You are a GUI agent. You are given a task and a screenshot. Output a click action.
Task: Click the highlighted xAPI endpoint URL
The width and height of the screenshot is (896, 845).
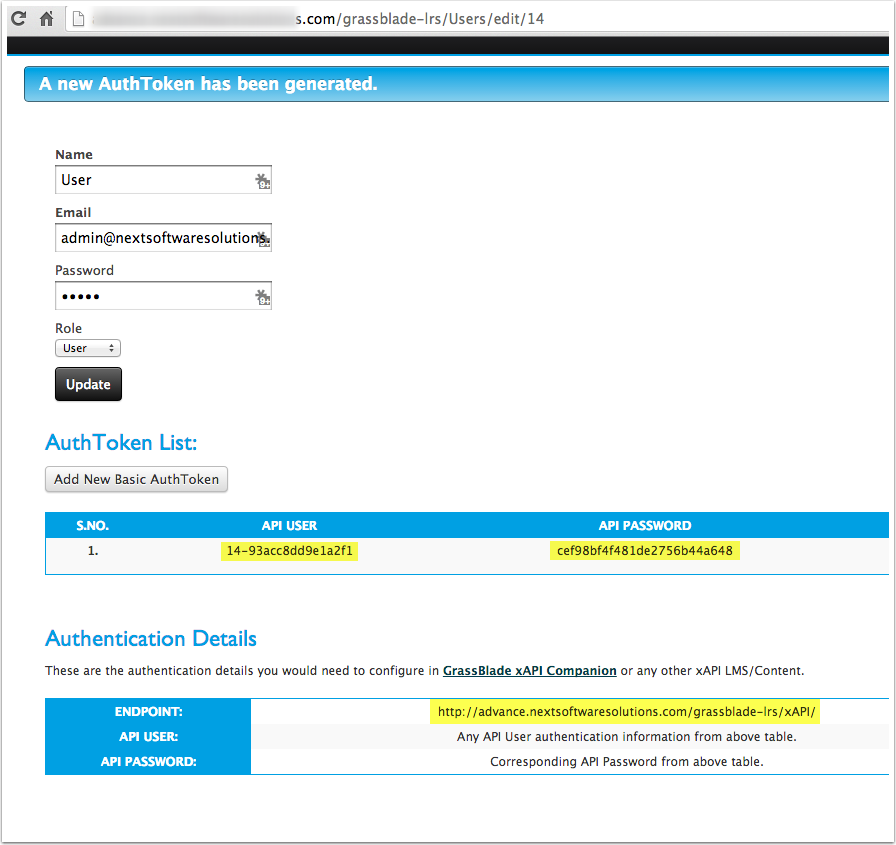coord(627,712)
